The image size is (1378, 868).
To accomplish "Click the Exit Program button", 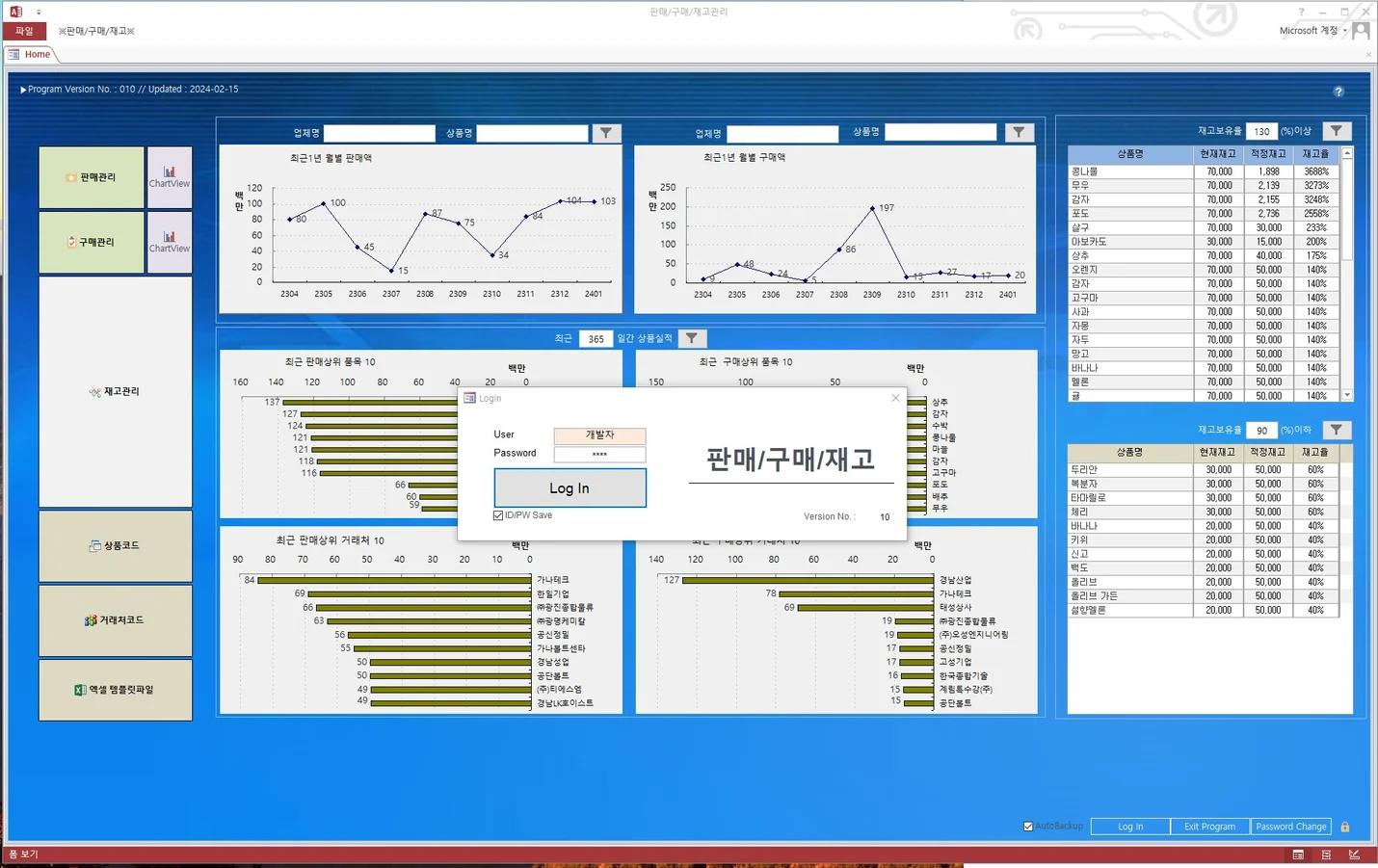I will 1209,827.
